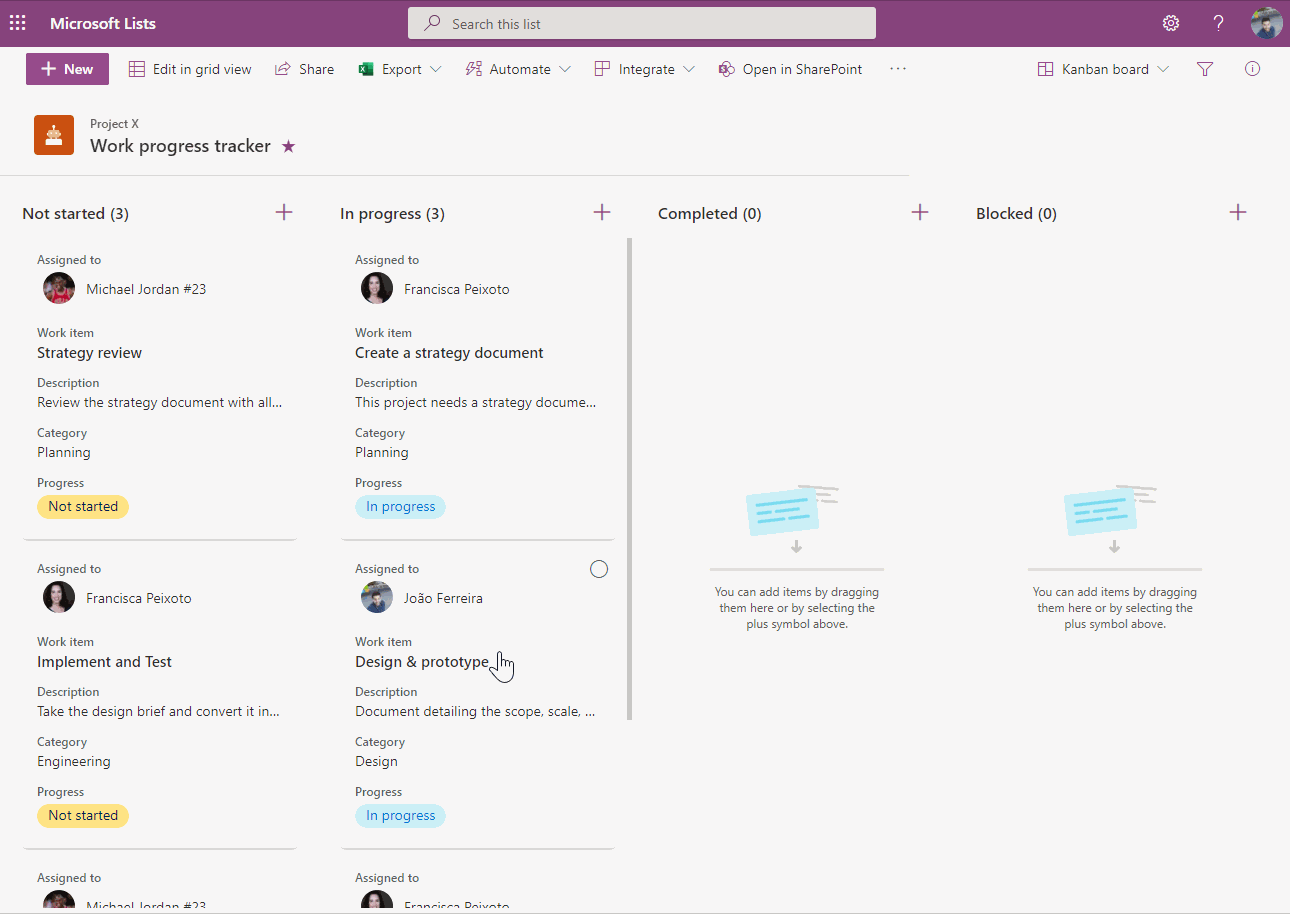Click Open in SharePoint
Viewport: 1290px width, 914px height.
[x=790, y=69]
